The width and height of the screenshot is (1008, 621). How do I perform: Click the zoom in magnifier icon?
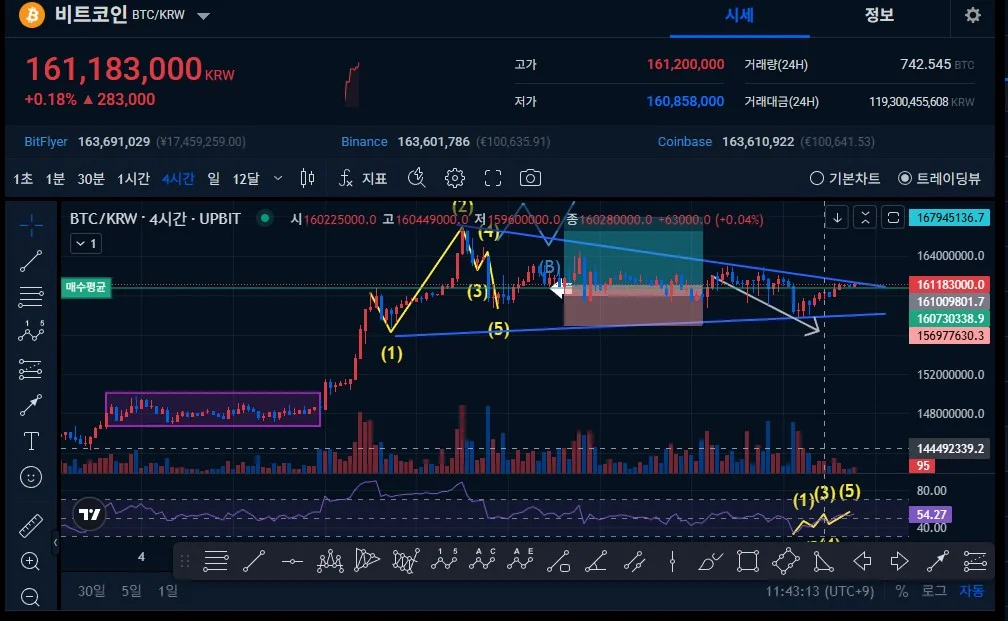pos(30,561)
